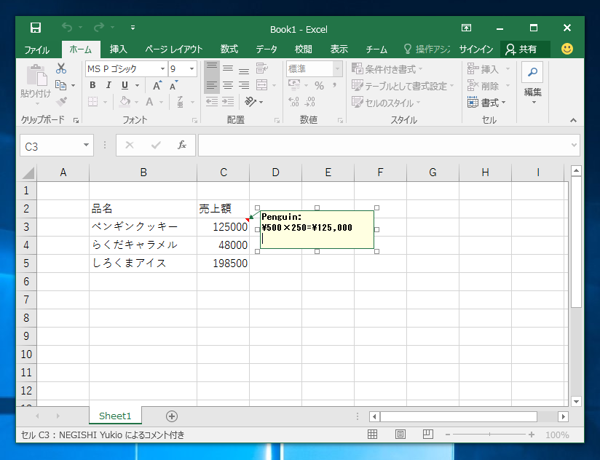
Task: Open the underline style dropdown arrow
Action: [x=137, y=85]
